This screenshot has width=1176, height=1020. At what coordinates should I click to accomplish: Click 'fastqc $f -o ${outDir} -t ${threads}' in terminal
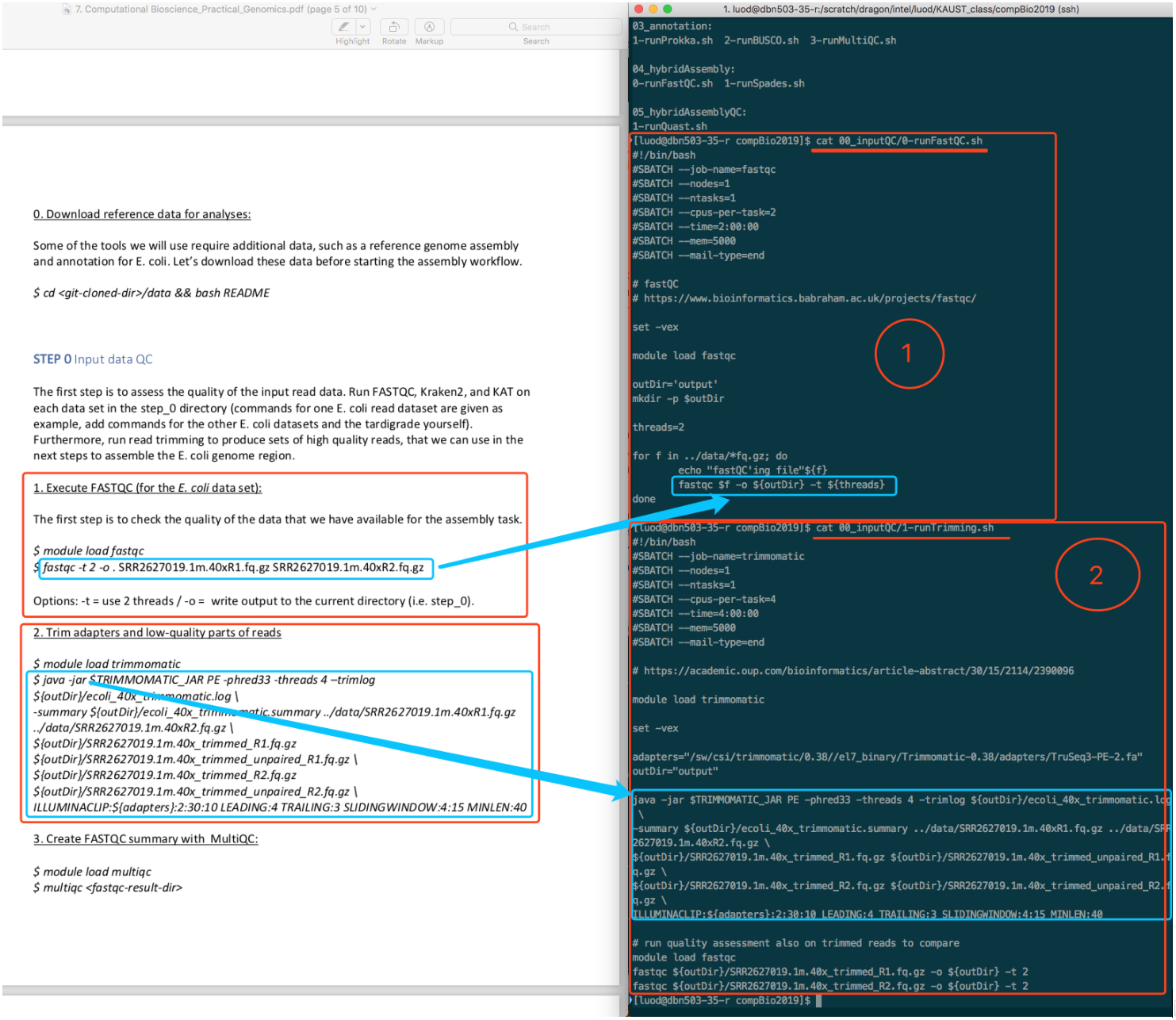[x=782, y=485]
